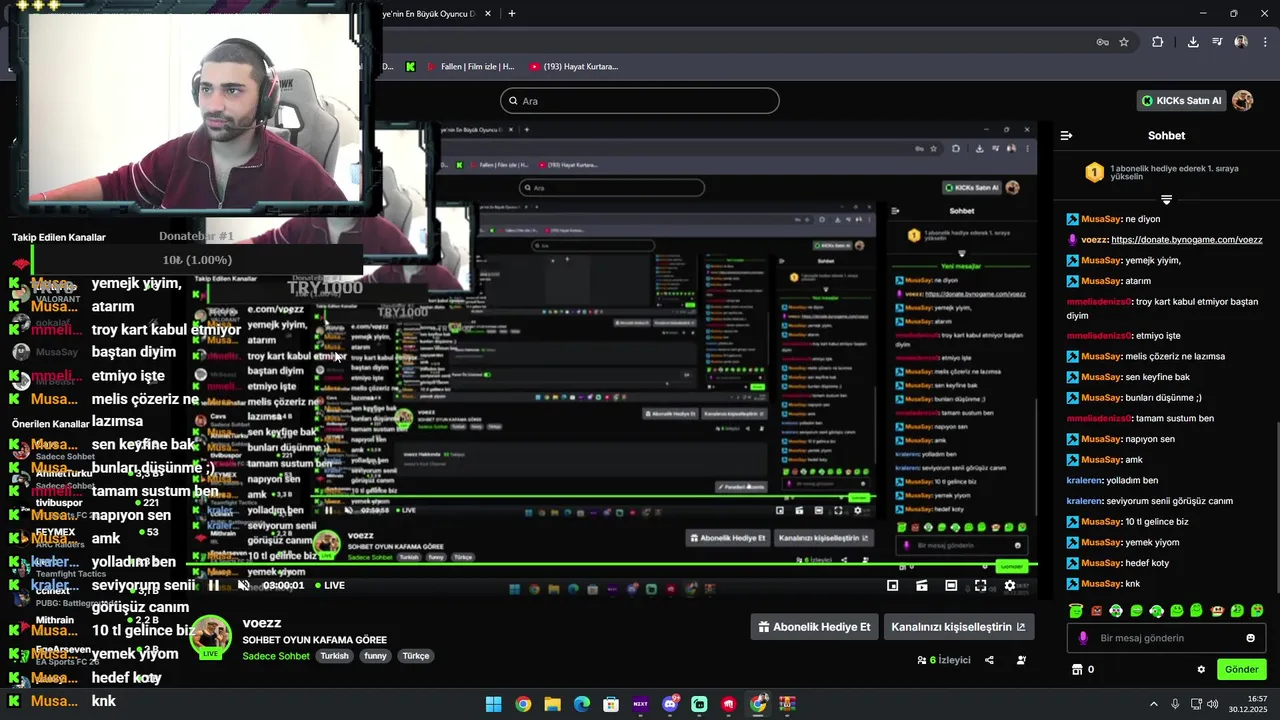Open chat settings gear beside Gönder
1280x720 pixels.
(x=1201, y=670)
